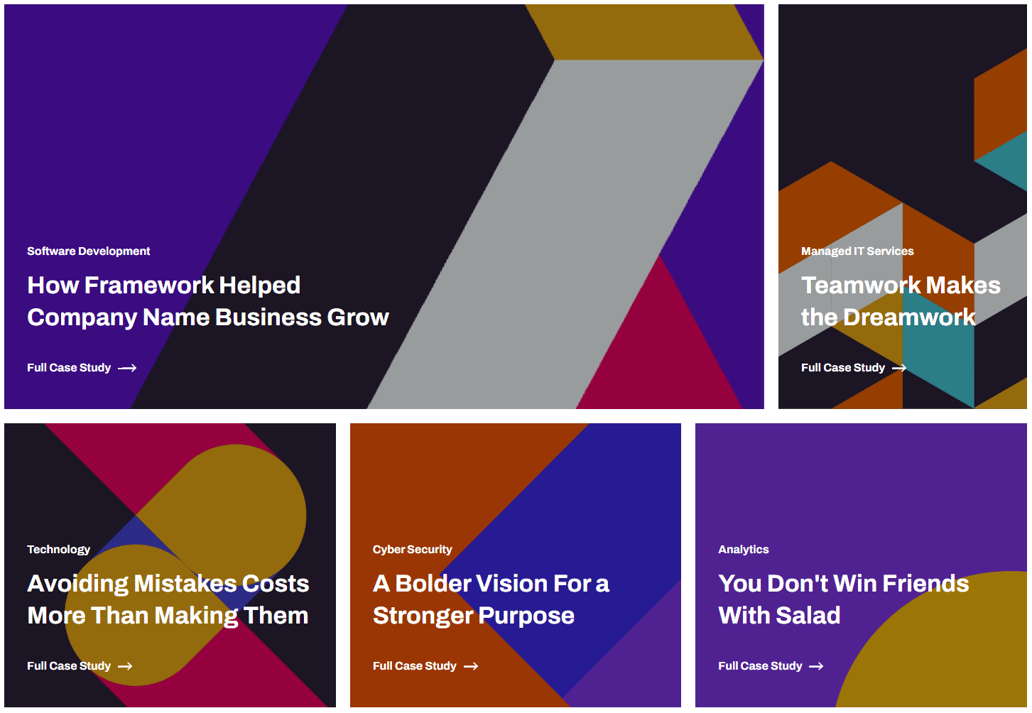Click the 'How Framework Helped Company Name Business Grow' headline
Viewport: 1032px width, 713px height.
coord(207,301)
